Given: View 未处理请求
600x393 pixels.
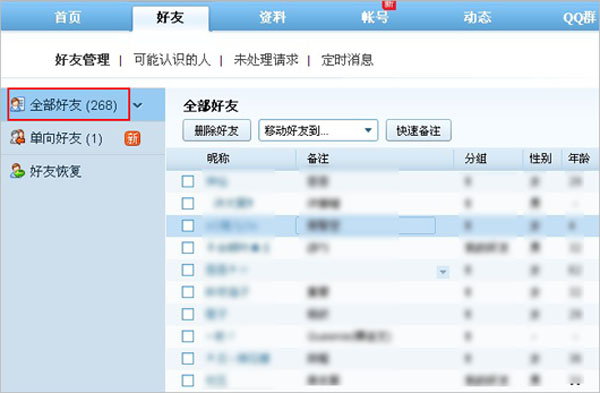Looking at the screenshot, I should (x=266, y=60).
